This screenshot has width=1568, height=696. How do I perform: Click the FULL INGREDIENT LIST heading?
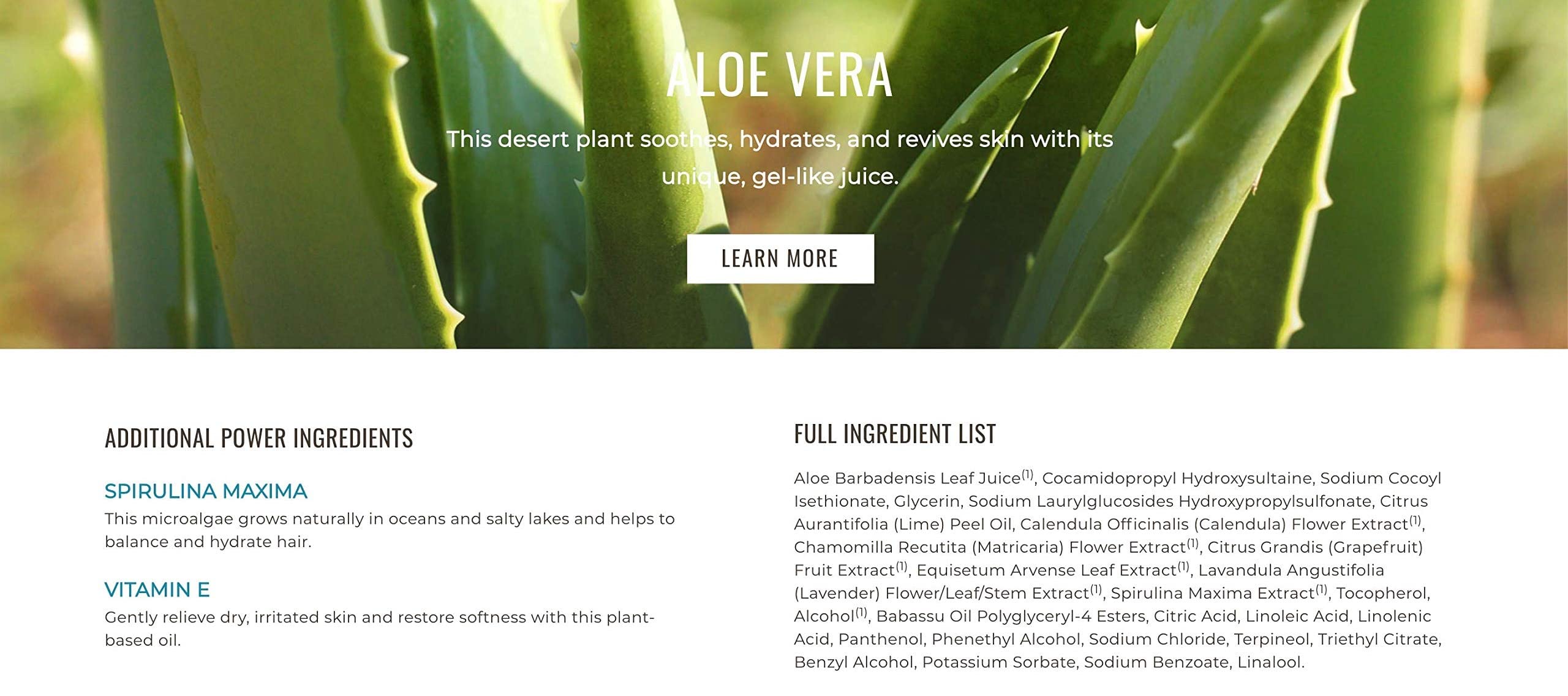895,434
